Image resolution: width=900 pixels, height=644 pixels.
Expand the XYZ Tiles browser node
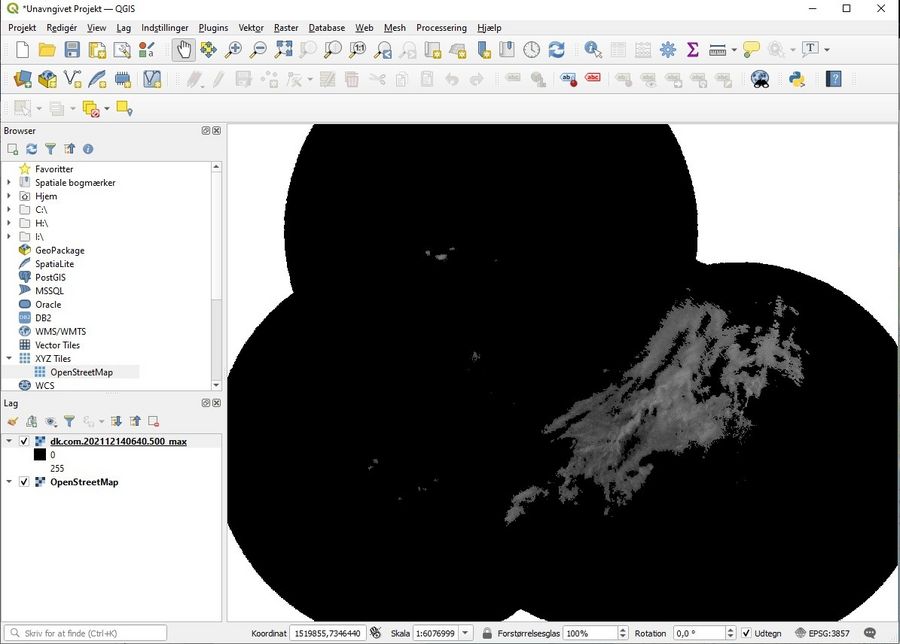click(10, 358)
